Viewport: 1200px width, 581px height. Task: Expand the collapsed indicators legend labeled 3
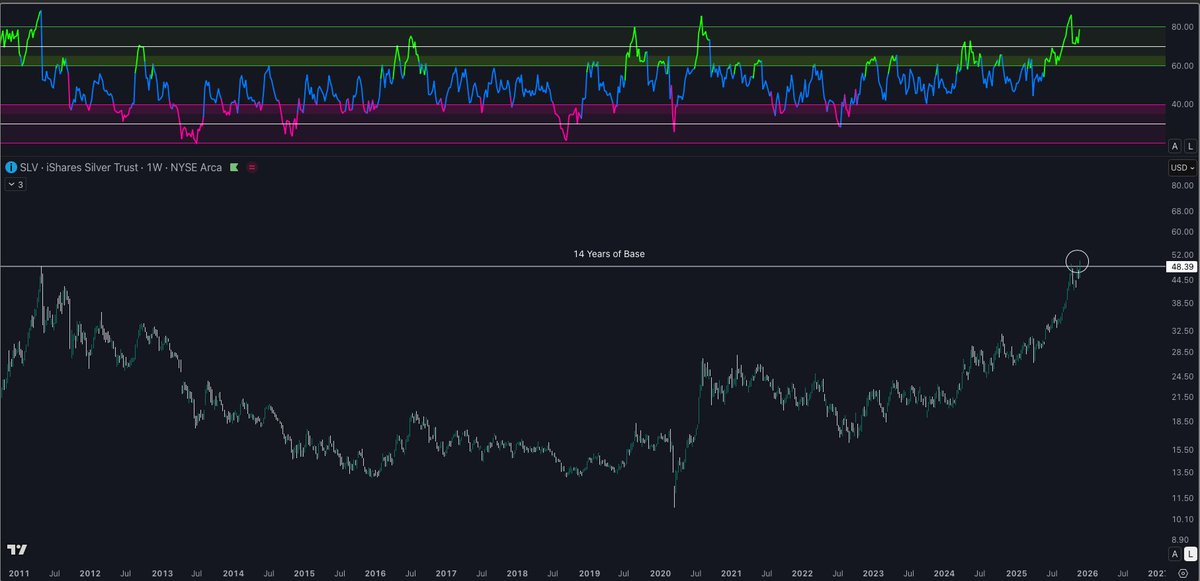[x=14, y=184]
